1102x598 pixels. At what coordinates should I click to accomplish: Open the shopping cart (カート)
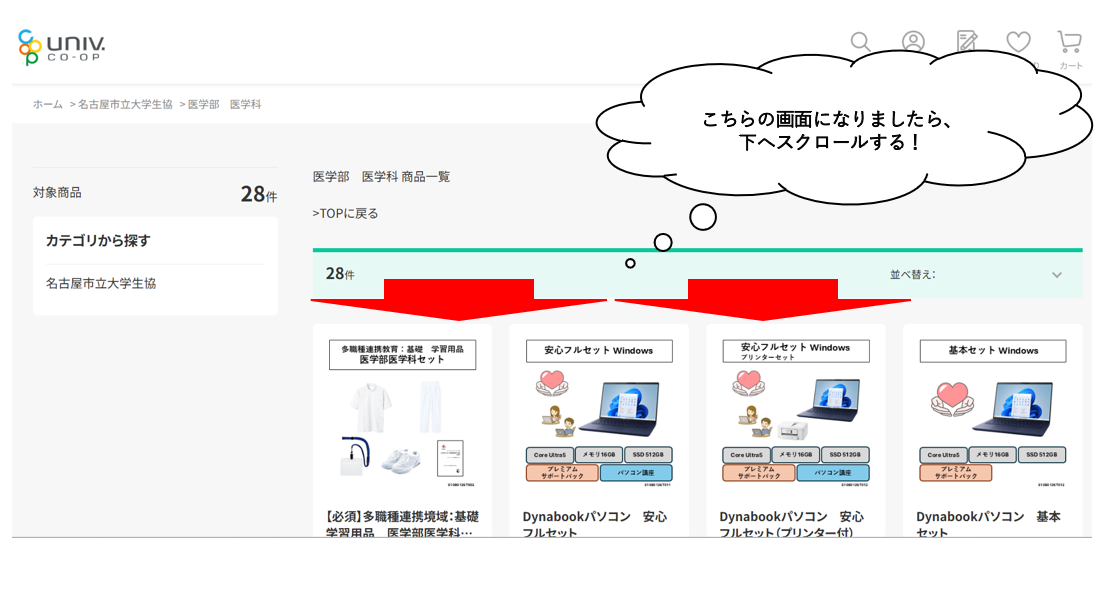click(1070, 46)
